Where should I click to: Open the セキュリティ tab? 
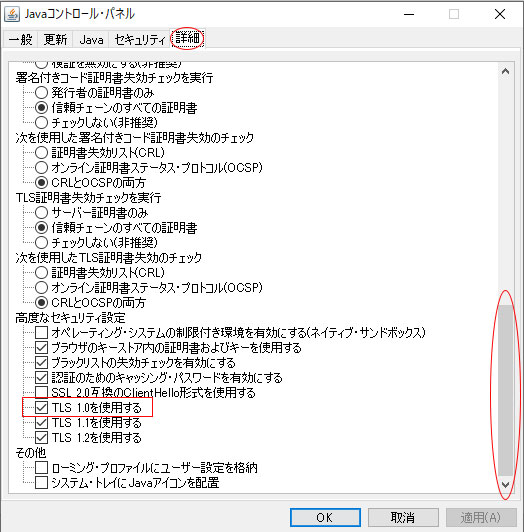click(139, 40)
